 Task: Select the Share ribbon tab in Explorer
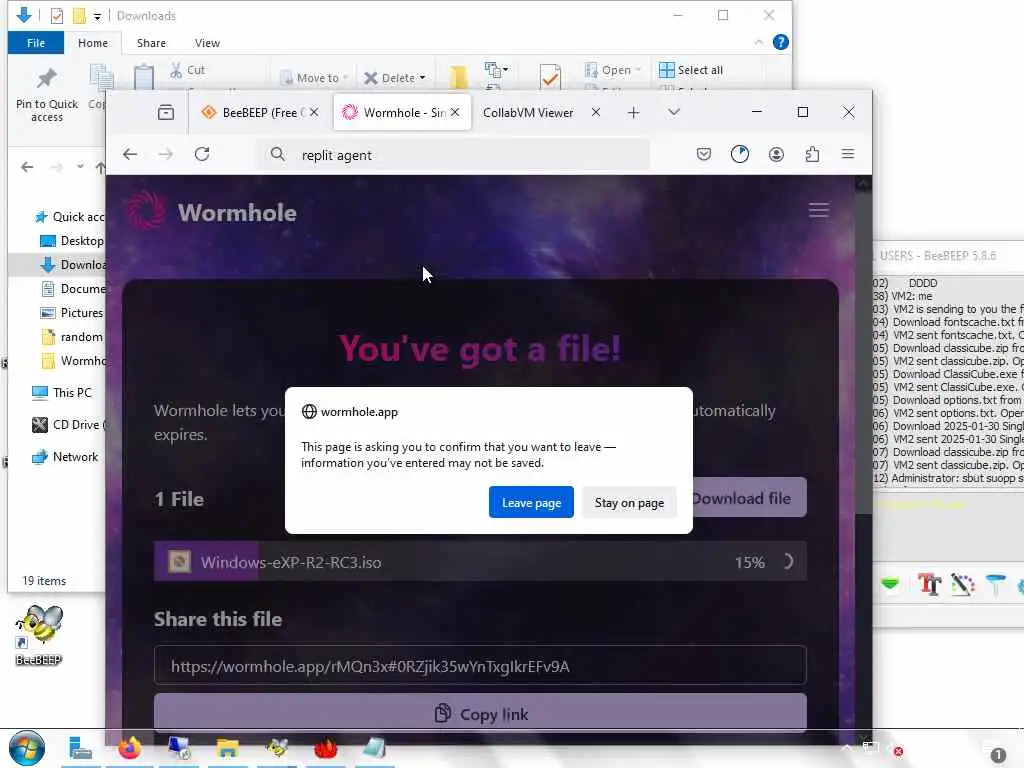[x=151, y=42]
